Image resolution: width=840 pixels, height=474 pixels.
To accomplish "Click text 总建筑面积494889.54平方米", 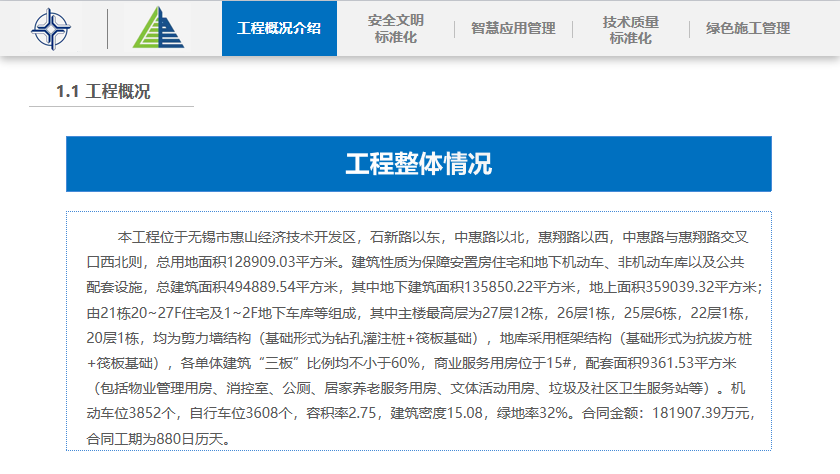I will pos(248,288).
